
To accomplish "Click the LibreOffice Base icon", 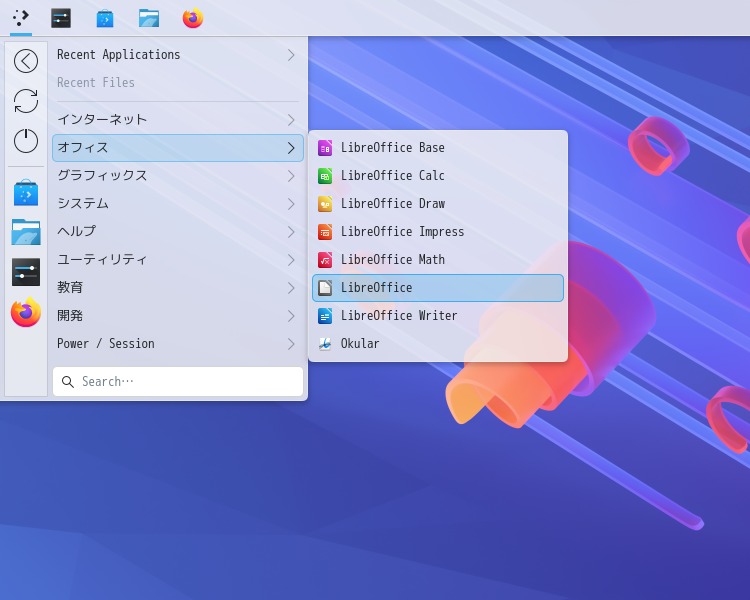I will click(325, 148).
